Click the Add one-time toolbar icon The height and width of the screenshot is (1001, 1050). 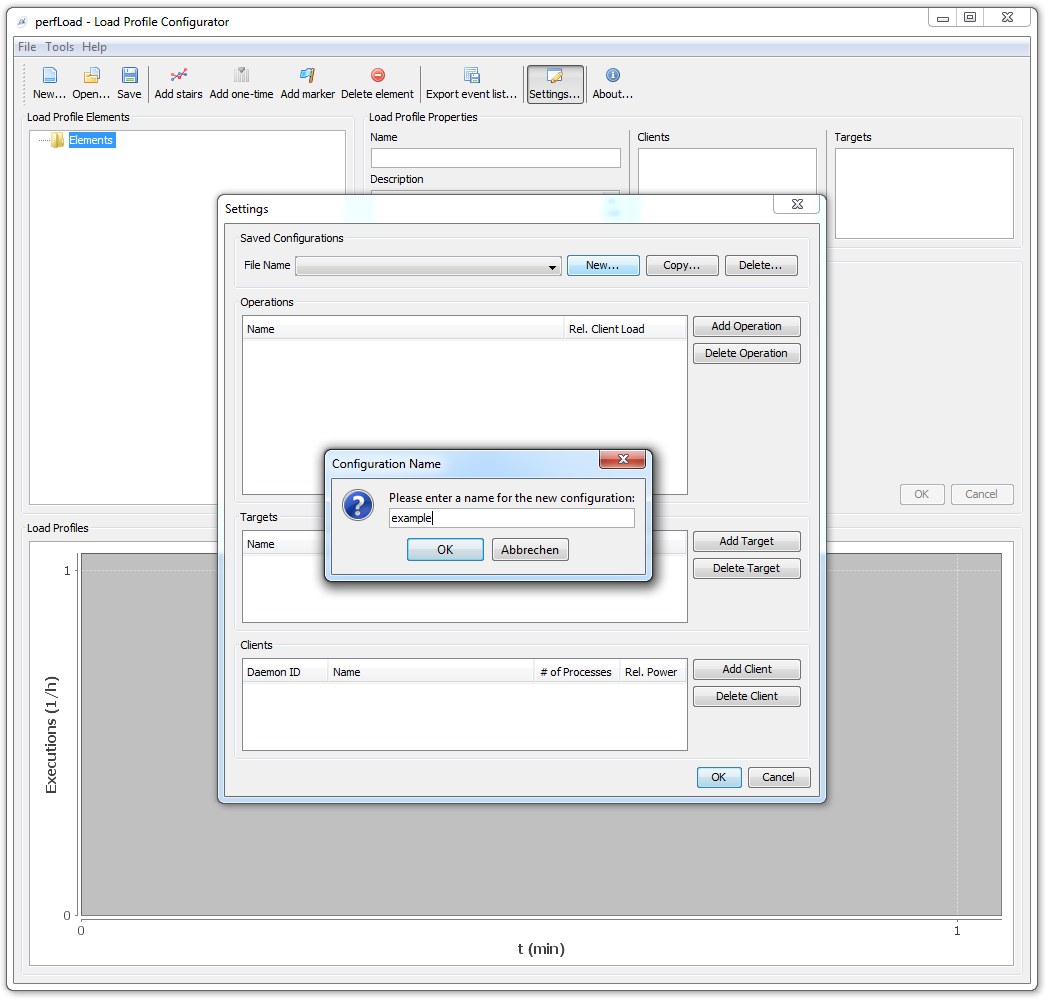241,83
